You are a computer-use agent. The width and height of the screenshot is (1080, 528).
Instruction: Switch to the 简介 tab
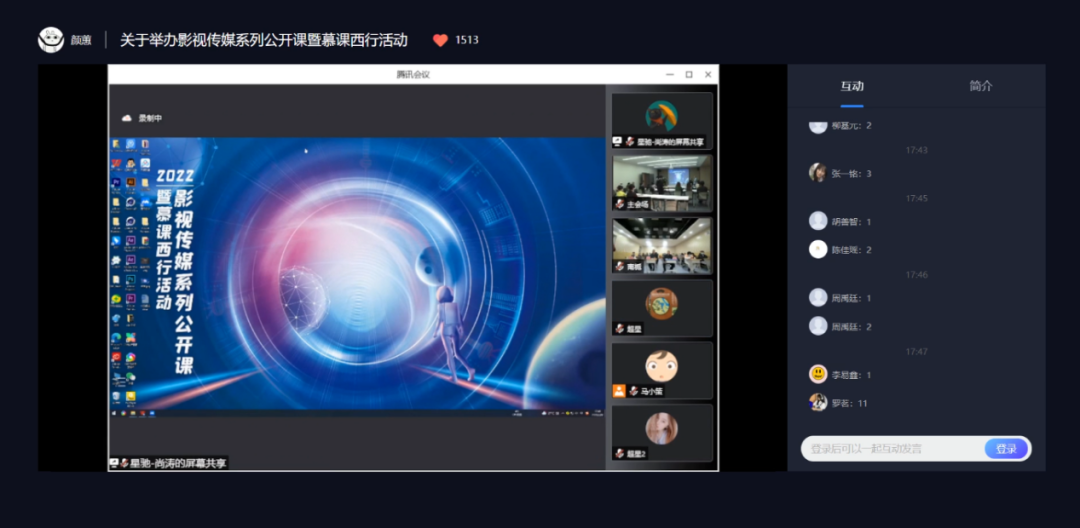pos(981,86)
